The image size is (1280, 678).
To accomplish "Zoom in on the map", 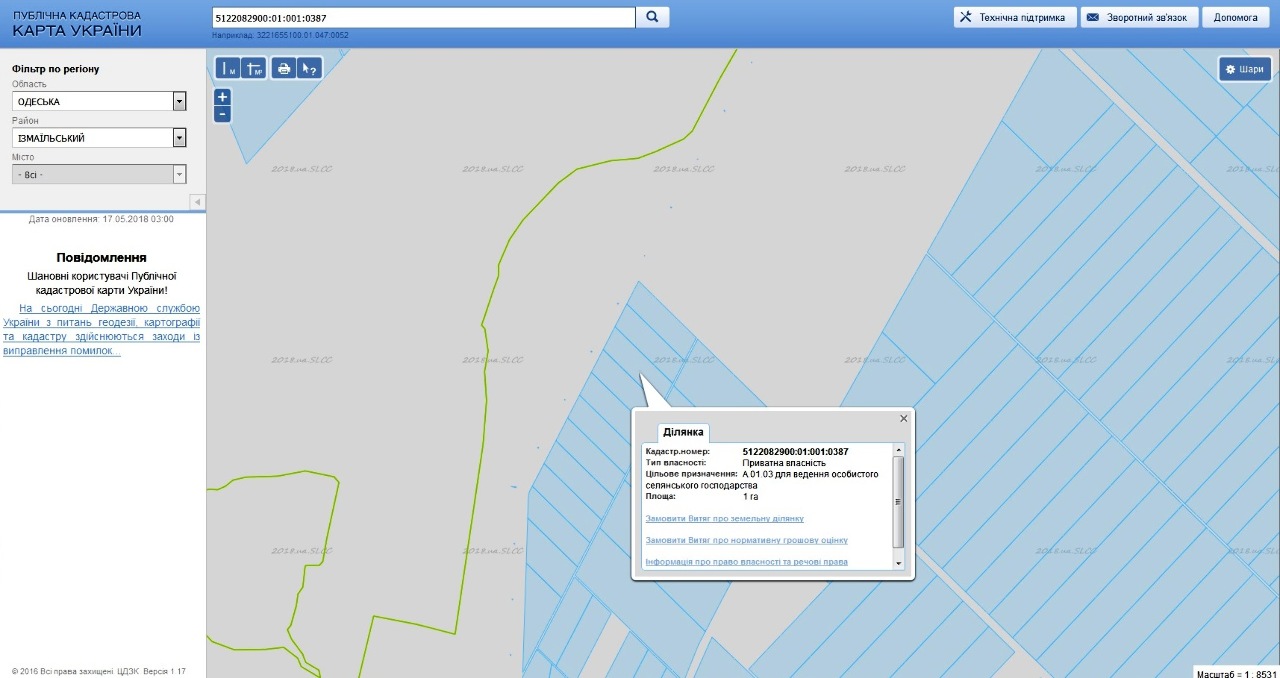I will (223, 97).
